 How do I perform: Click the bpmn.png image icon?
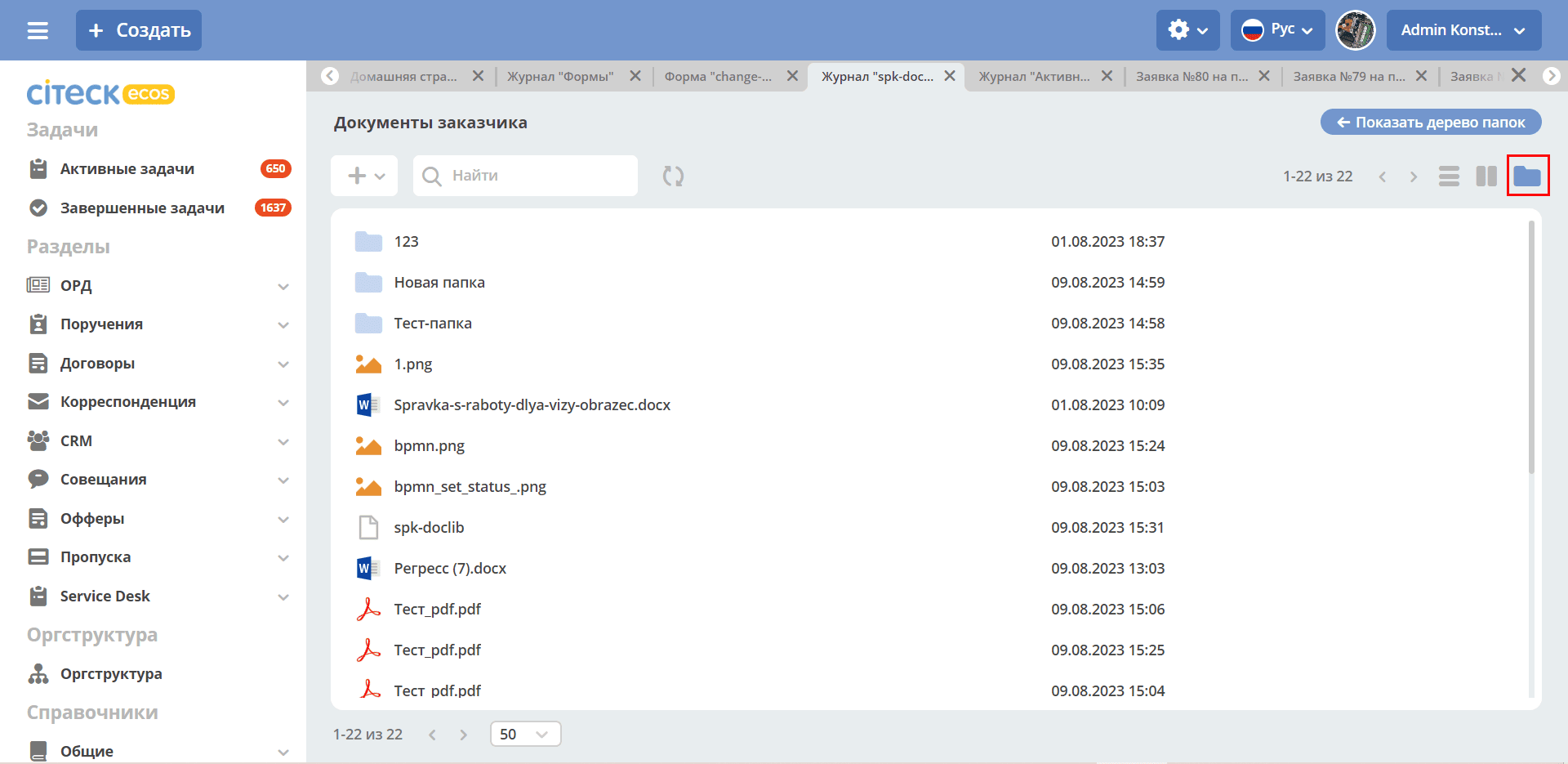368,446
